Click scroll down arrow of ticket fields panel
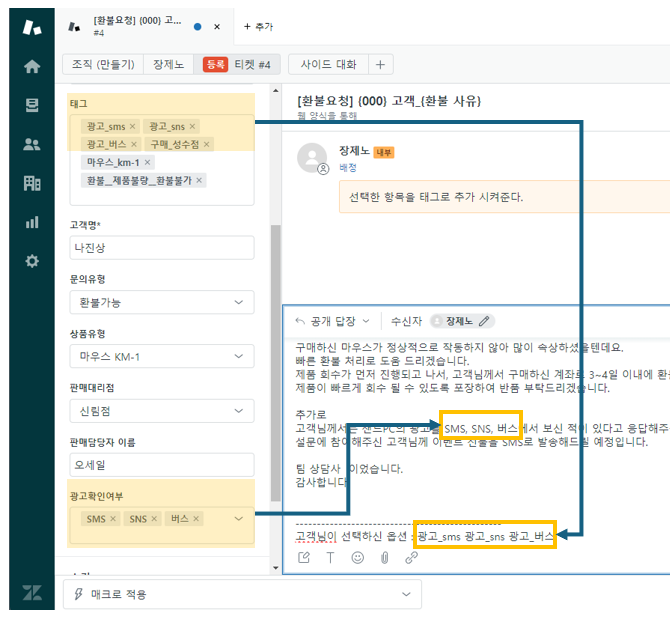670x632 pixels. 276,568
